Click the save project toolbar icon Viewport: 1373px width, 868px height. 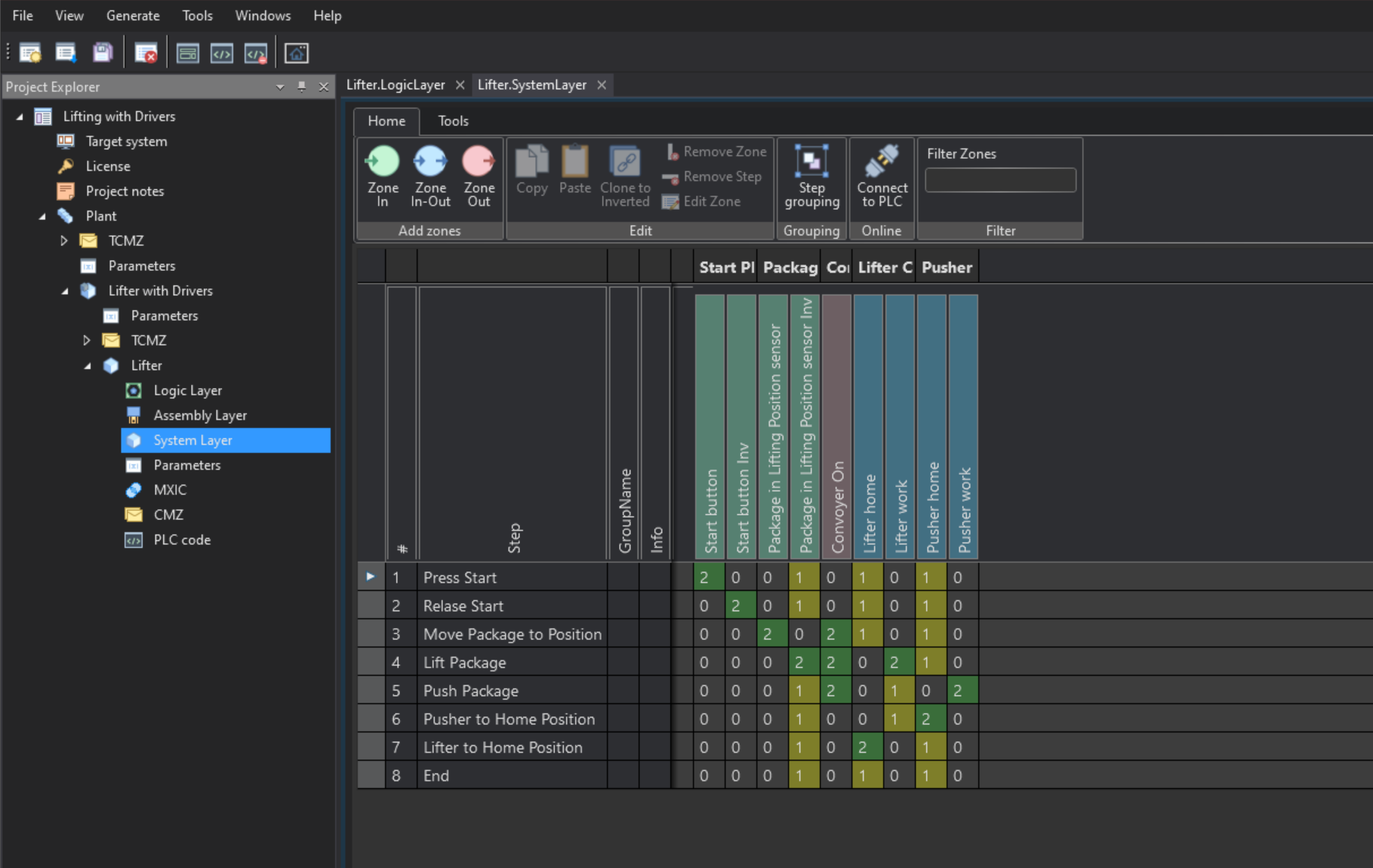(x=102, y=53)
